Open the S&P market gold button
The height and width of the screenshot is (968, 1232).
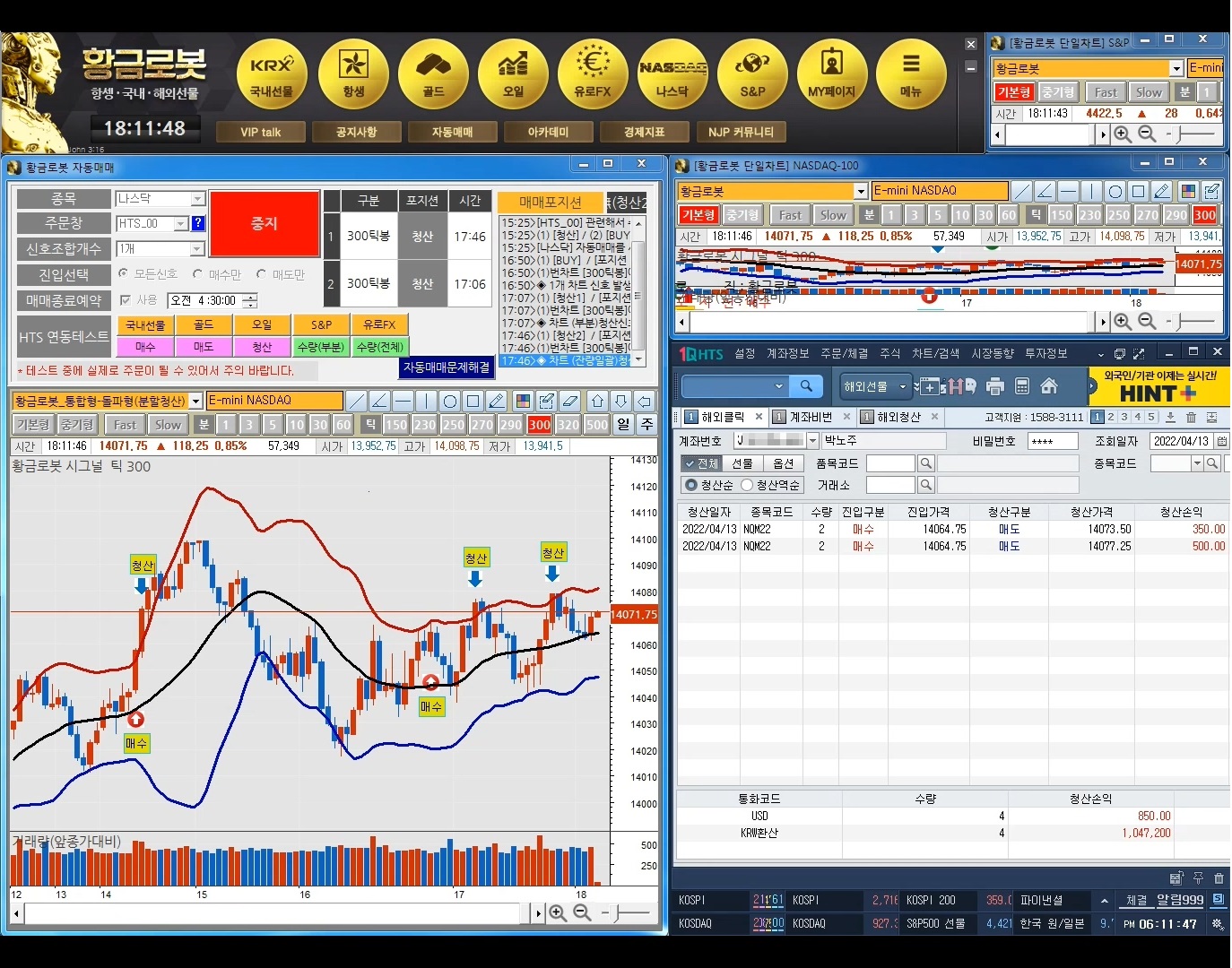coord(752,75)
